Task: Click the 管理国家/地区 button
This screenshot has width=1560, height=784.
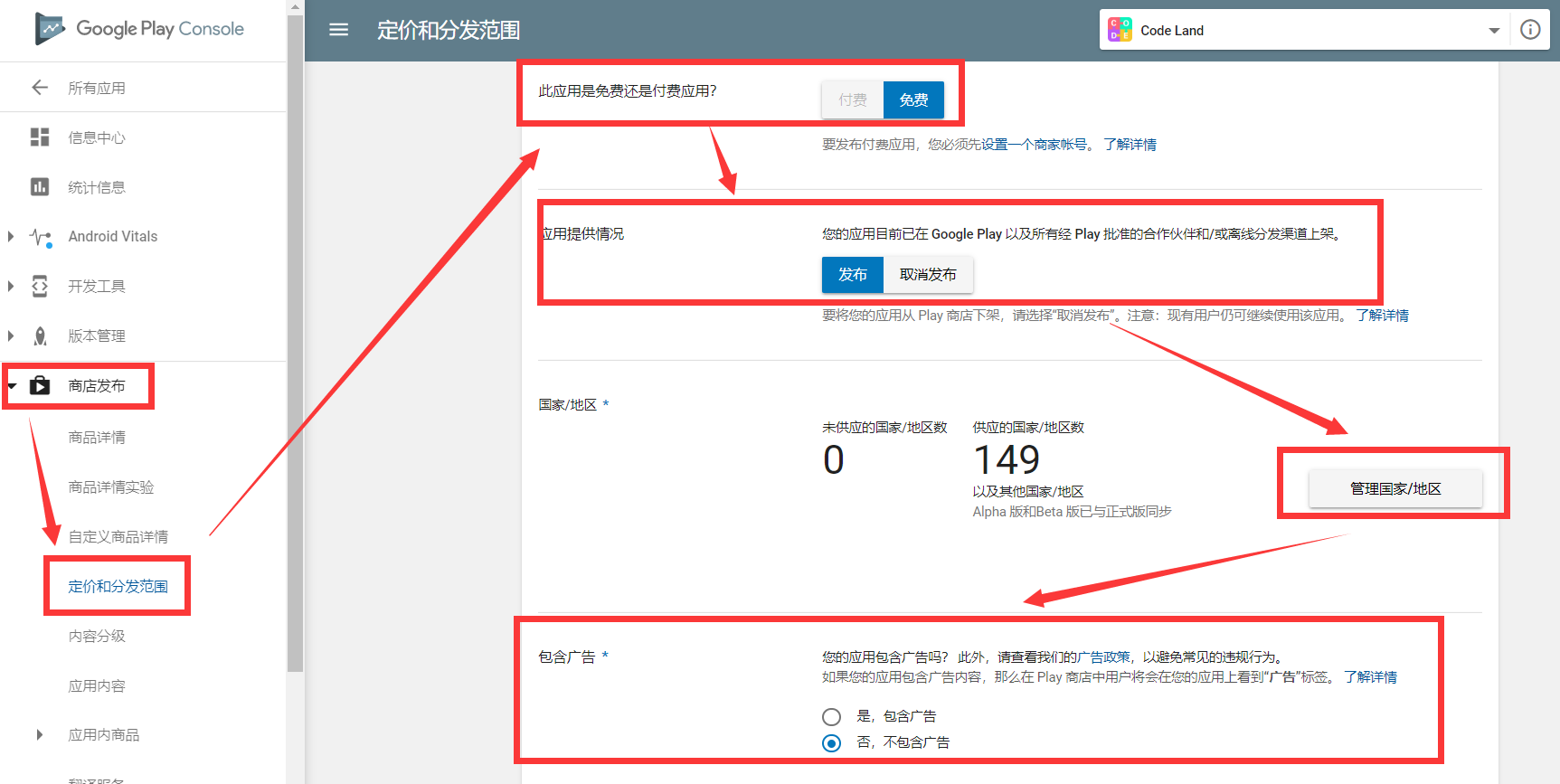Action: pos(1395,489)
